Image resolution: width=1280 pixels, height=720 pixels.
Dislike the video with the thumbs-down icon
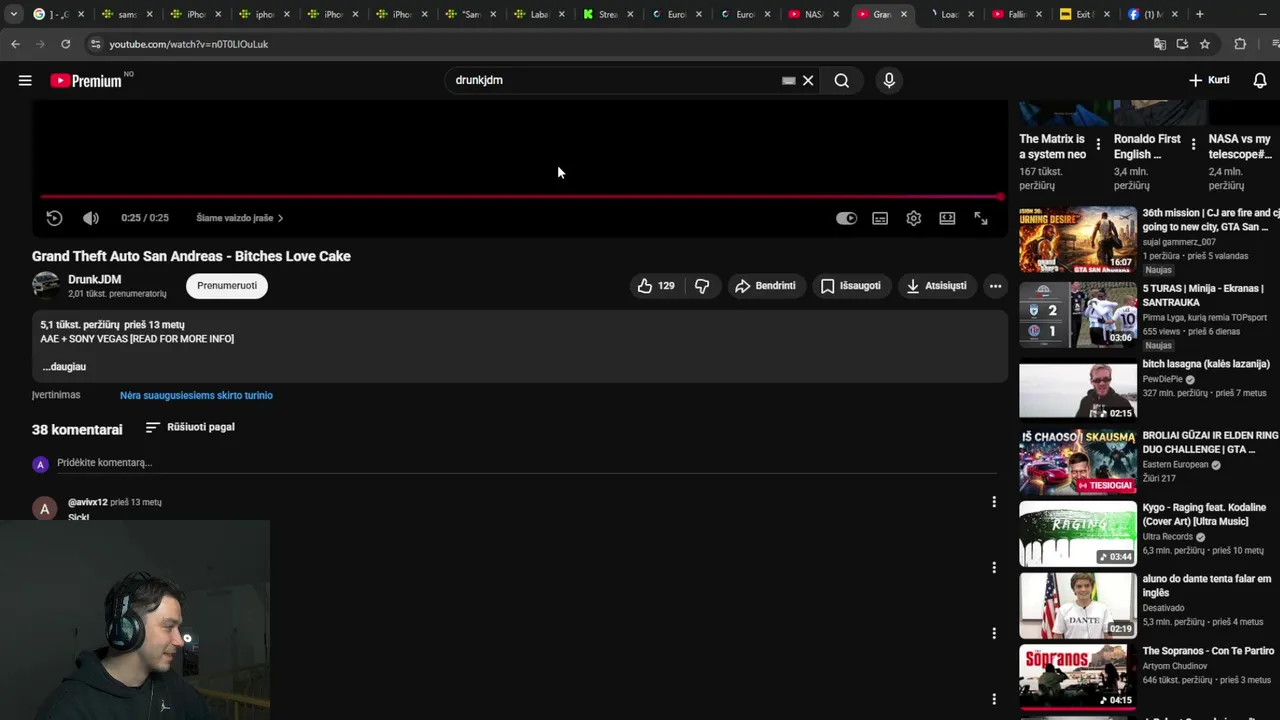[x=702, y=286]
